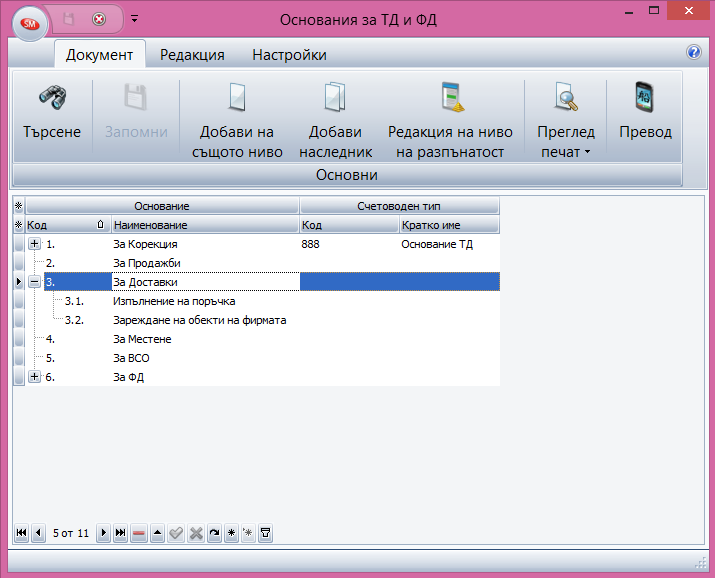This screenshot has height=578, width=715.
Task: Click Добави на същото ниво
Action: (237, 121)
